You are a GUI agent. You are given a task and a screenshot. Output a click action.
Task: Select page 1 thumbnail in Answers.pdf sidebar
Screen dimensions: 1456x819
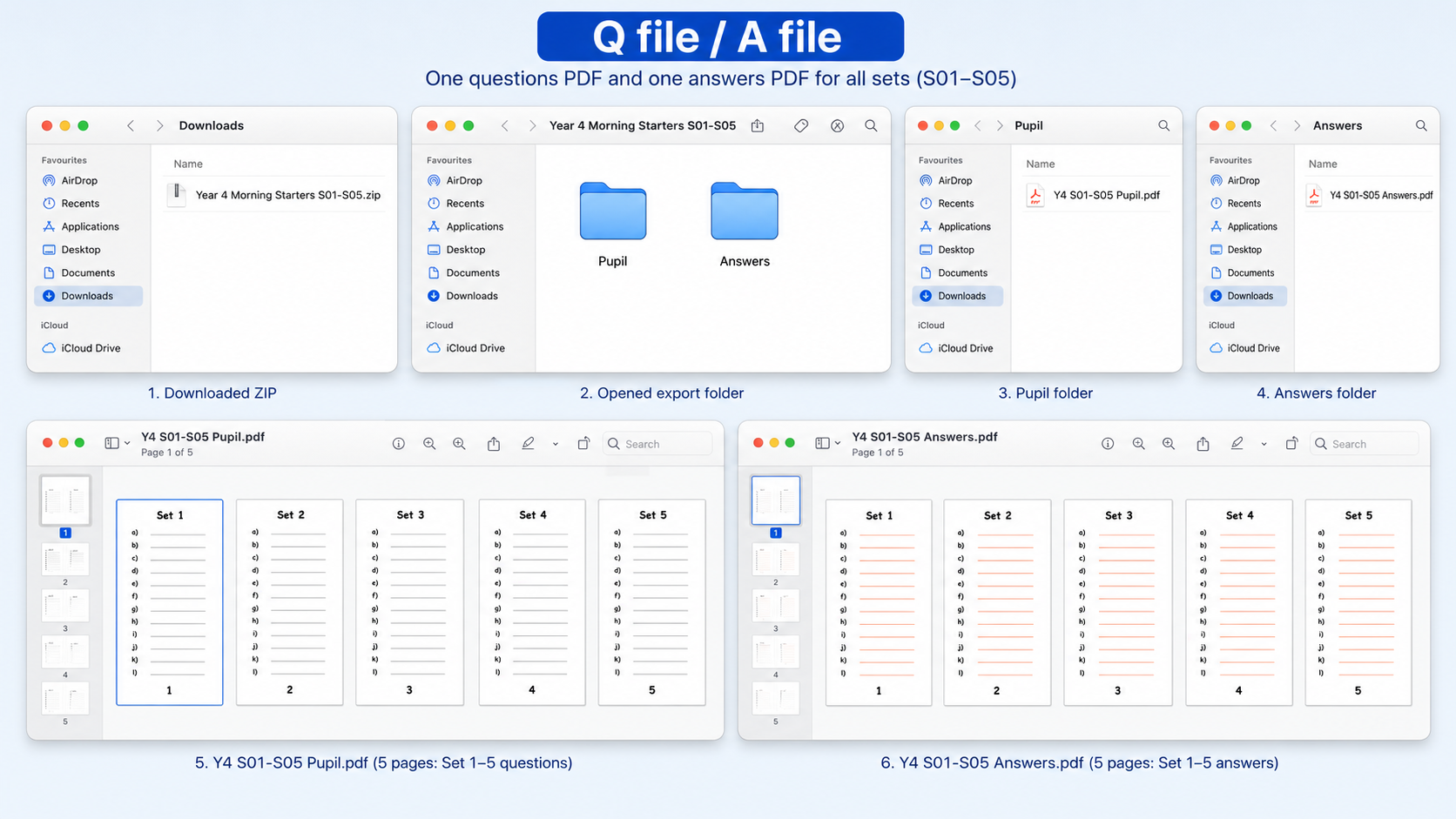[776, 500]
